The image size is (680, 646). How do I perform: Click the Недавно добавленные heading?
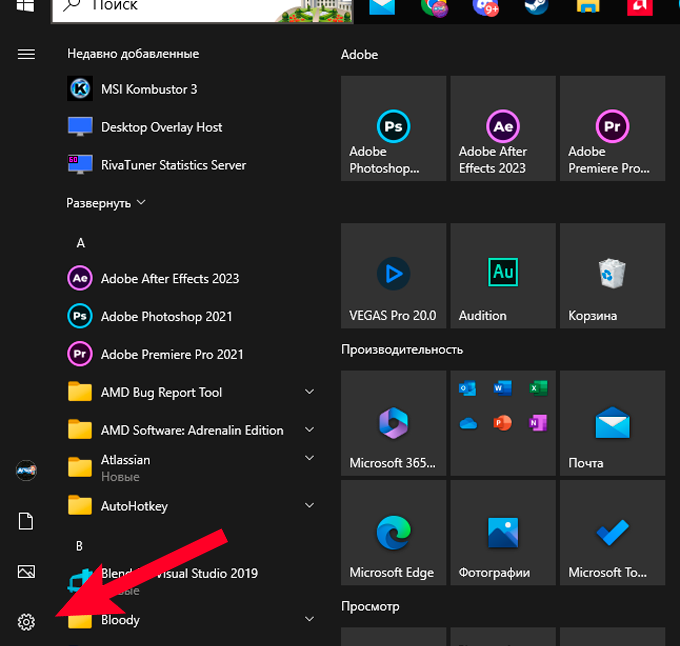pos(133,53)
